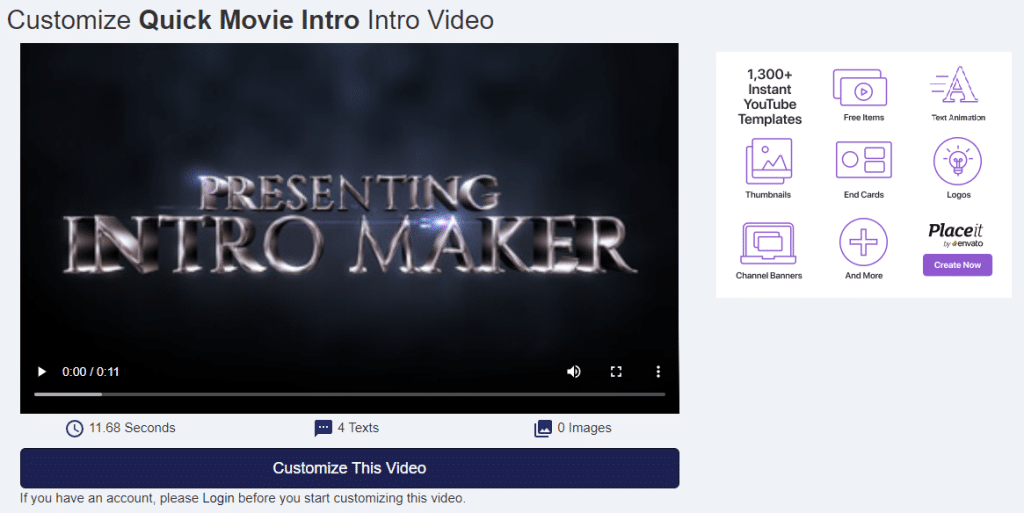Click the chat icon beside 4 Texts
Image resolution: width=1024 pixels, height=513 pixels.
[x=323, y=428]
